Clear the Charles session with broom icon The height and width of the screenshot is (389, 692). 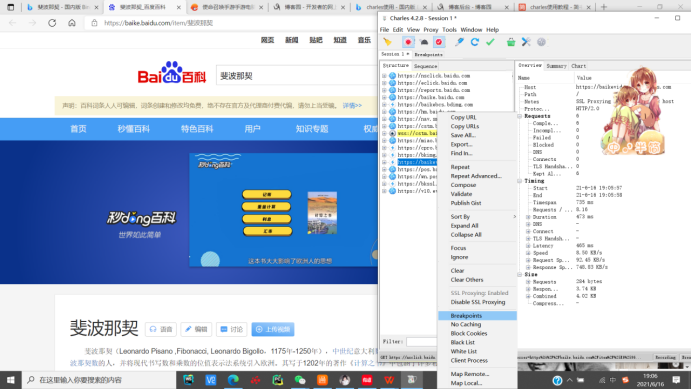point(387,42)
